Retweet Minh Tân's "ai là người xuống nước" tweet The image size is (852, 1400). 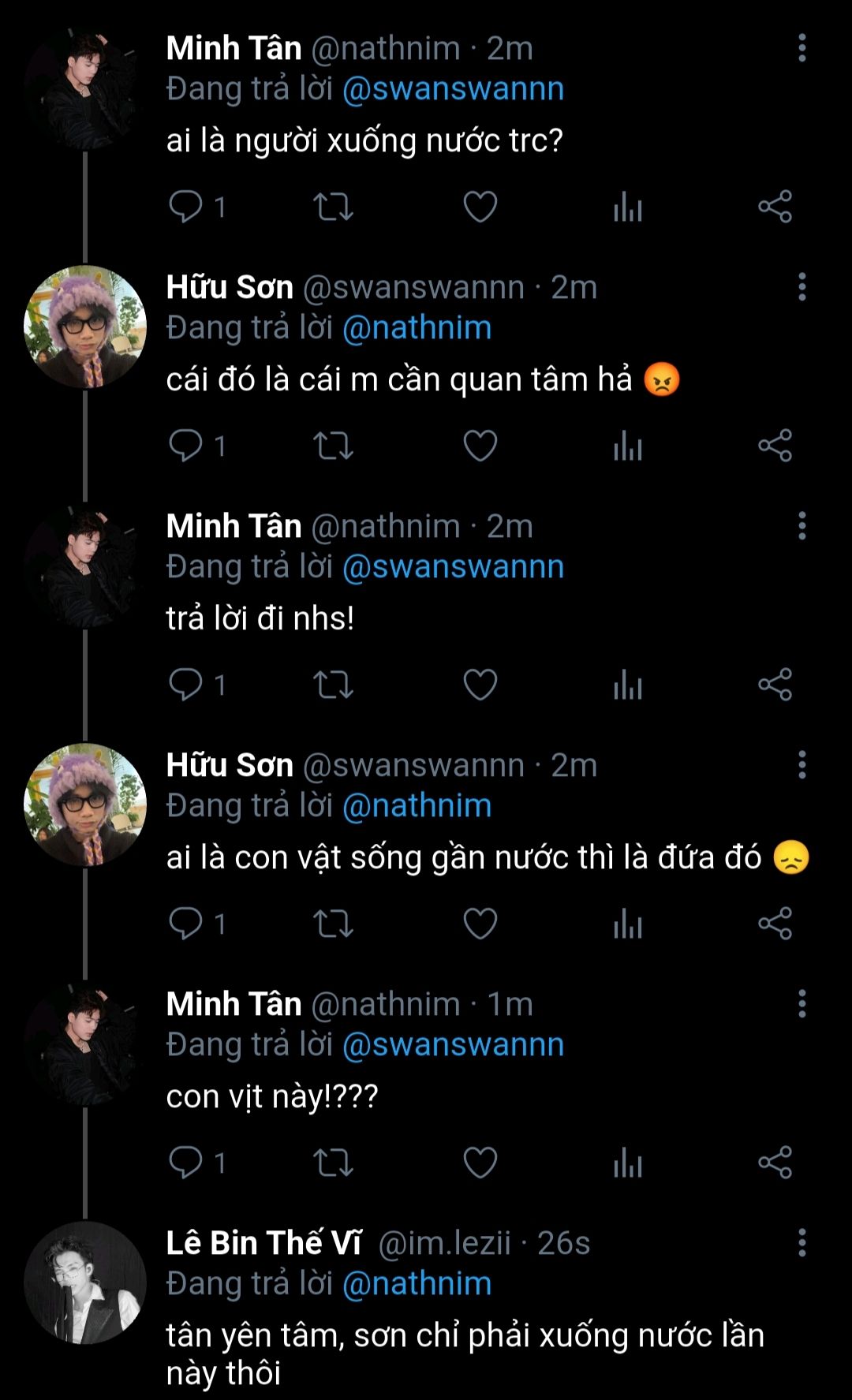click(x=333, y=207)
